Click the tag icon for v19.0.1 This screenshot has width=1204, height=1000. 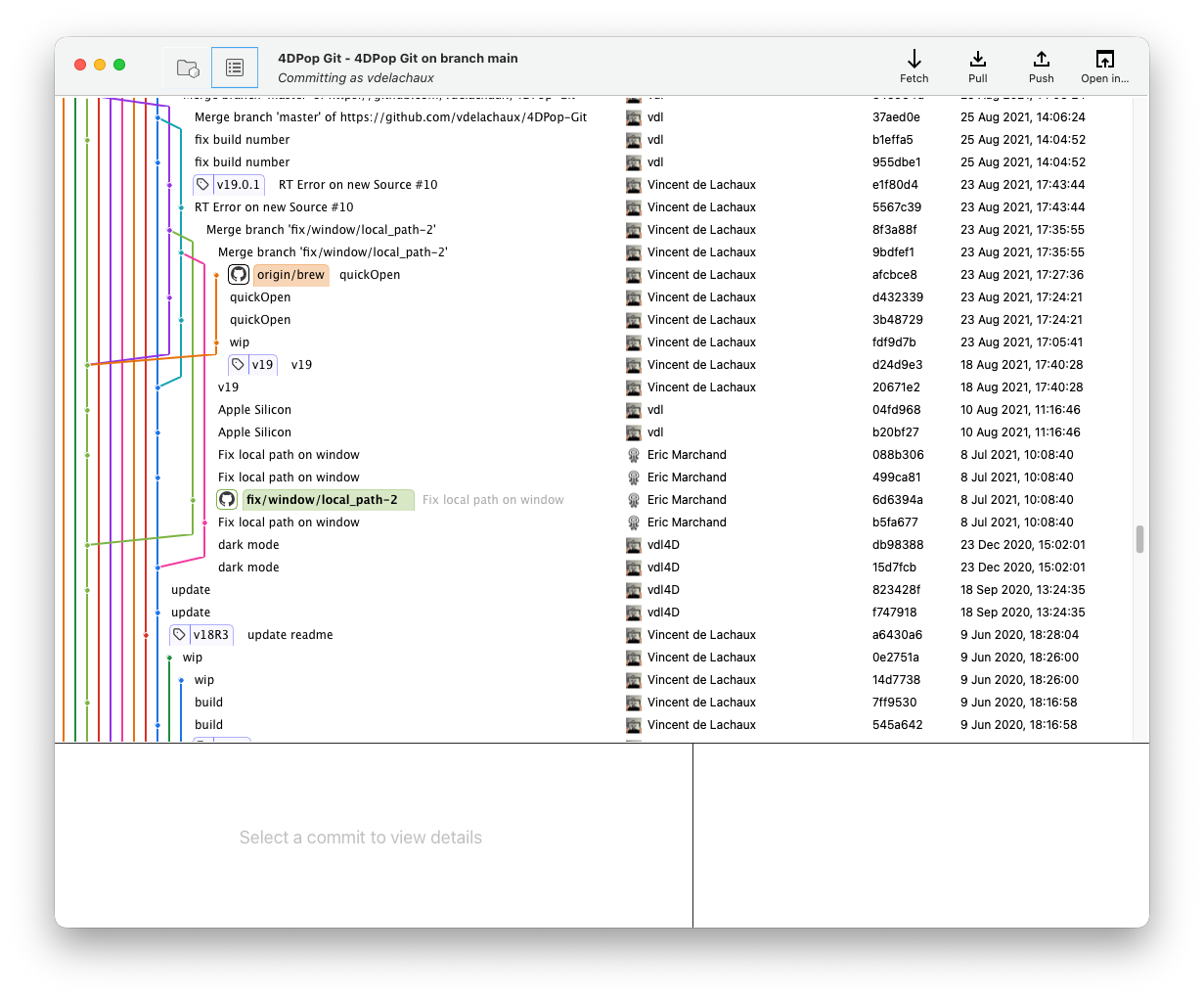(202, 185)
